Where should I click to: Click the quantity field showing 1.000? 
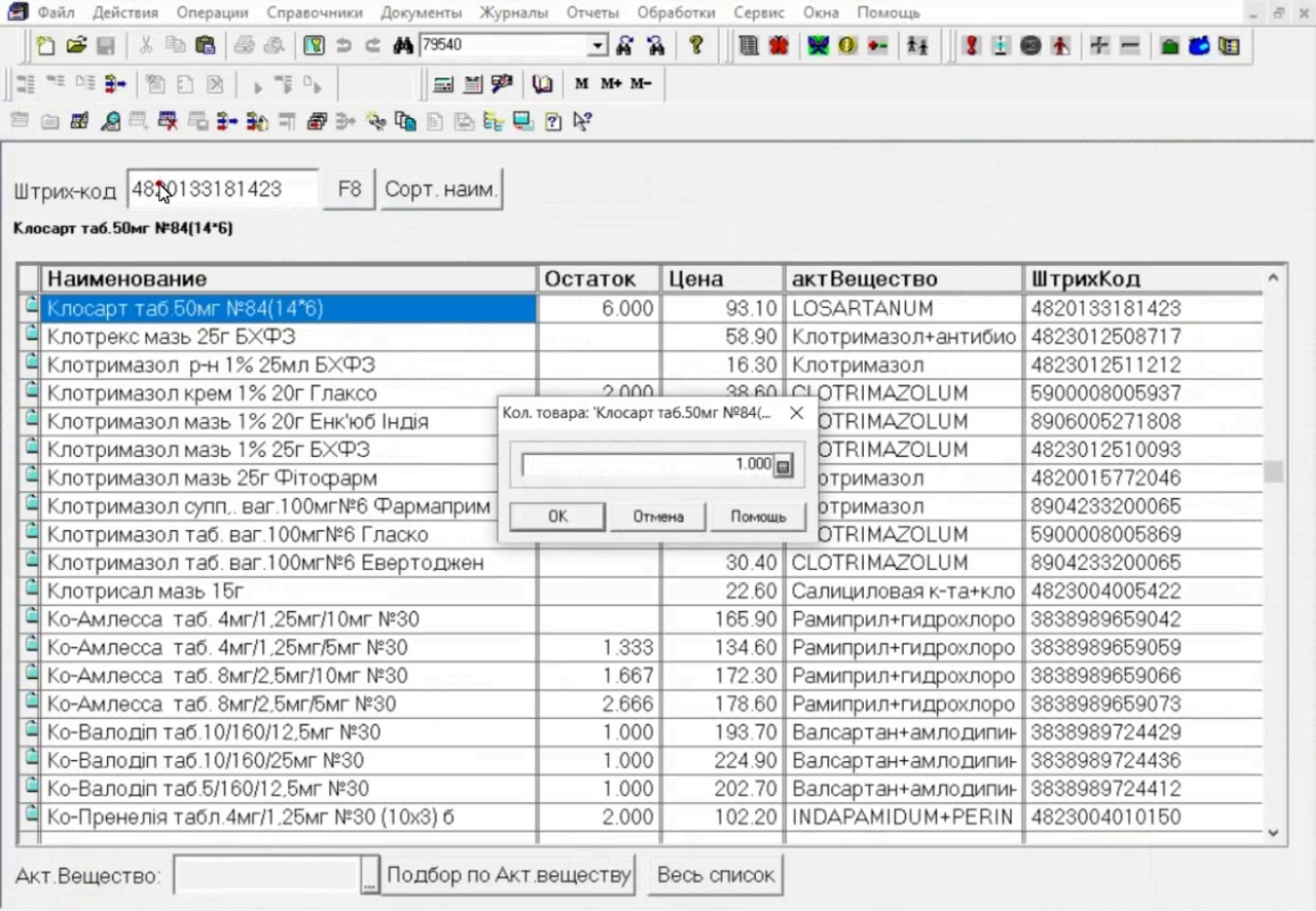click(x=648, y=465)
